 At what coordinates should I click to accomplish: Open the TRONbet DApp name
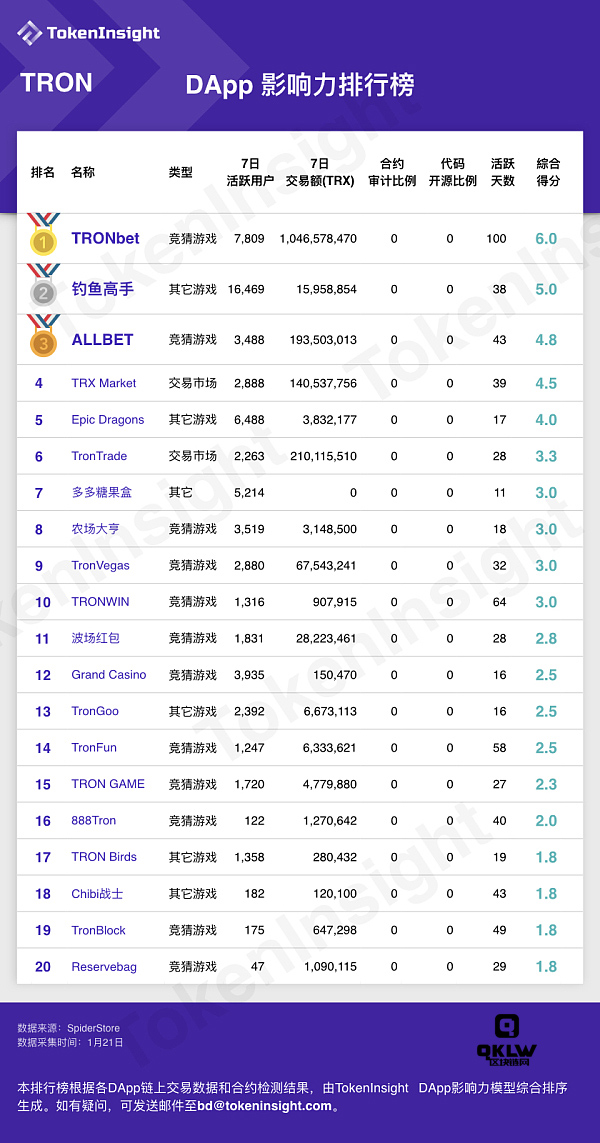pos(105,238)
